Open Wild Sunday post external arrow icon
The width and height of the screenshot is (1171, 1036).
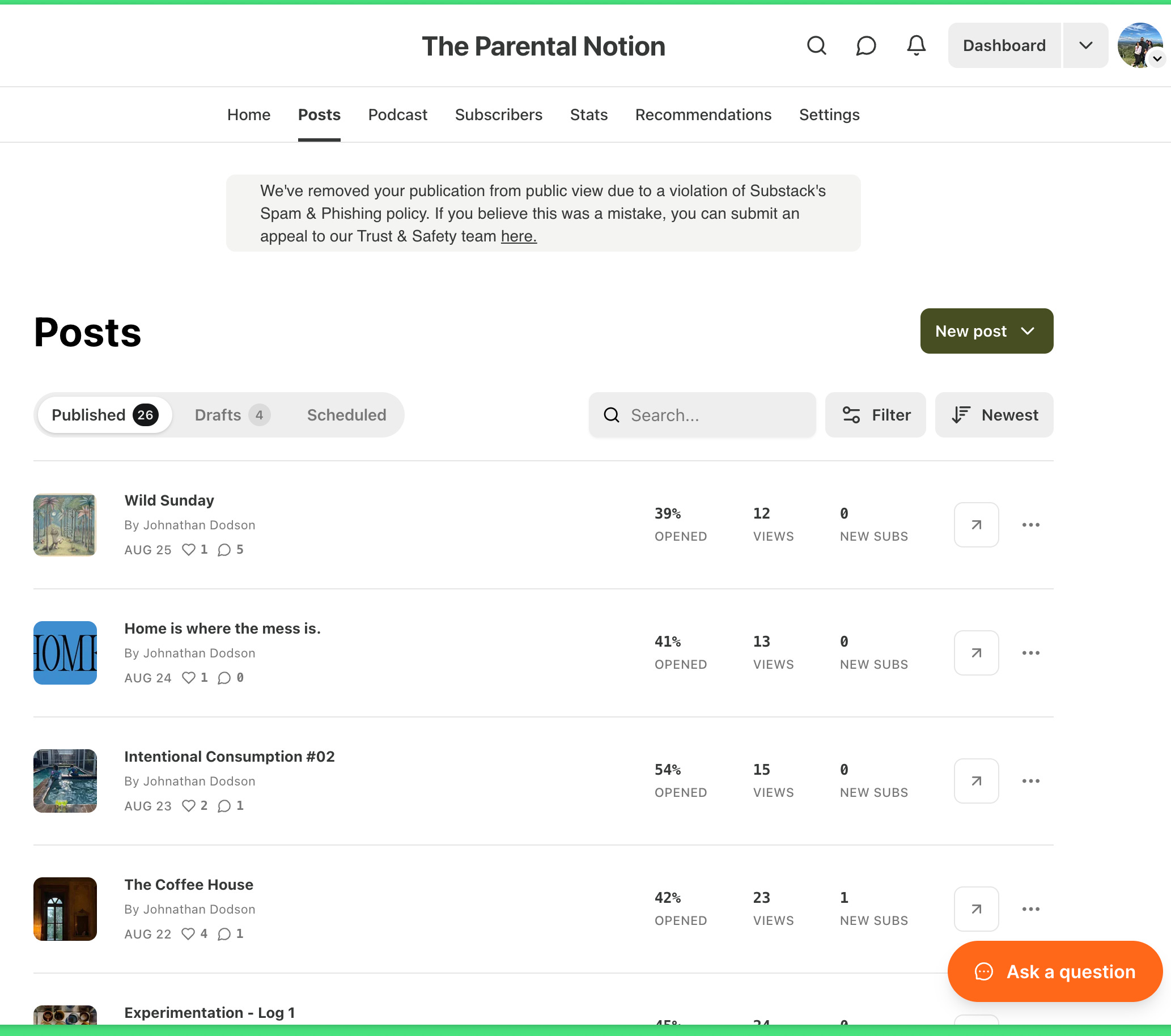click(976, 525)
